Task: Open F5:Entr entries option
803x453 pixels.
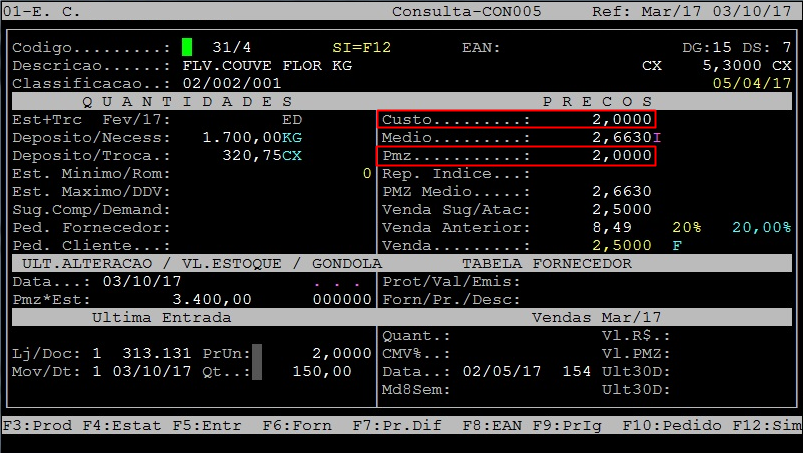Action: [x=204, y=425]
